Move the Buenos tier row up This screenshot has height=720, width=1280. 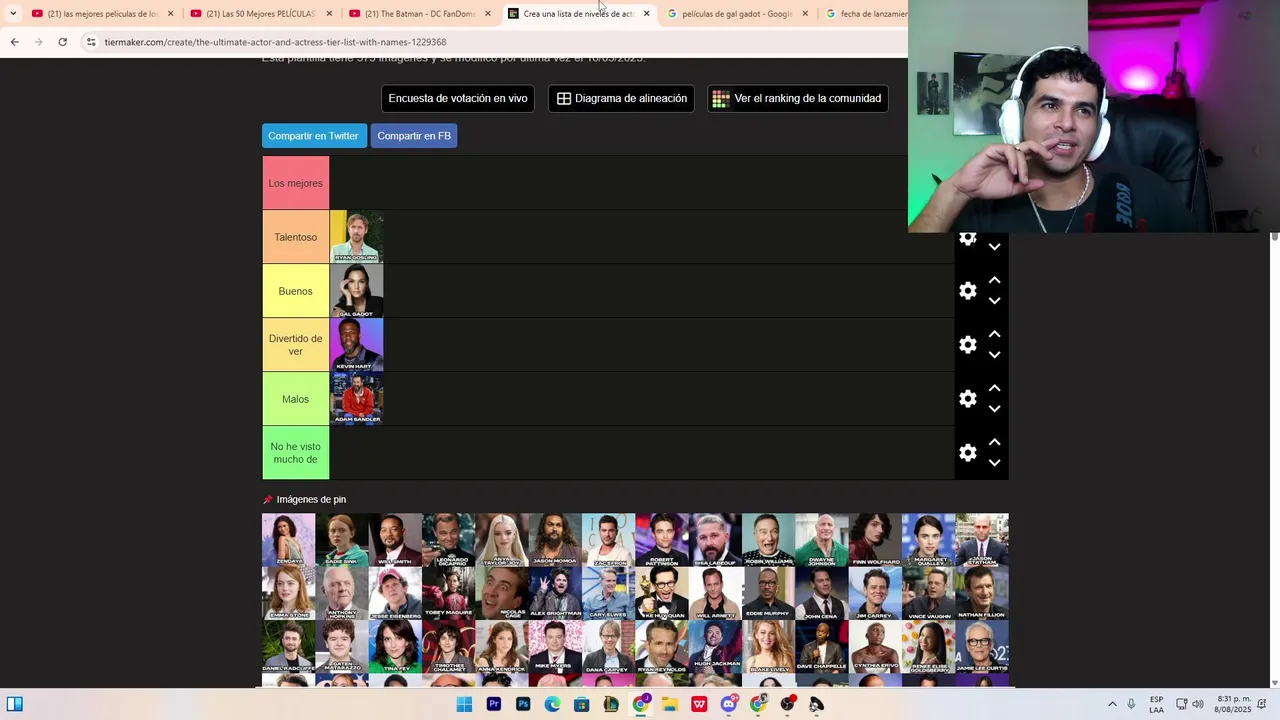pos(994,281)
